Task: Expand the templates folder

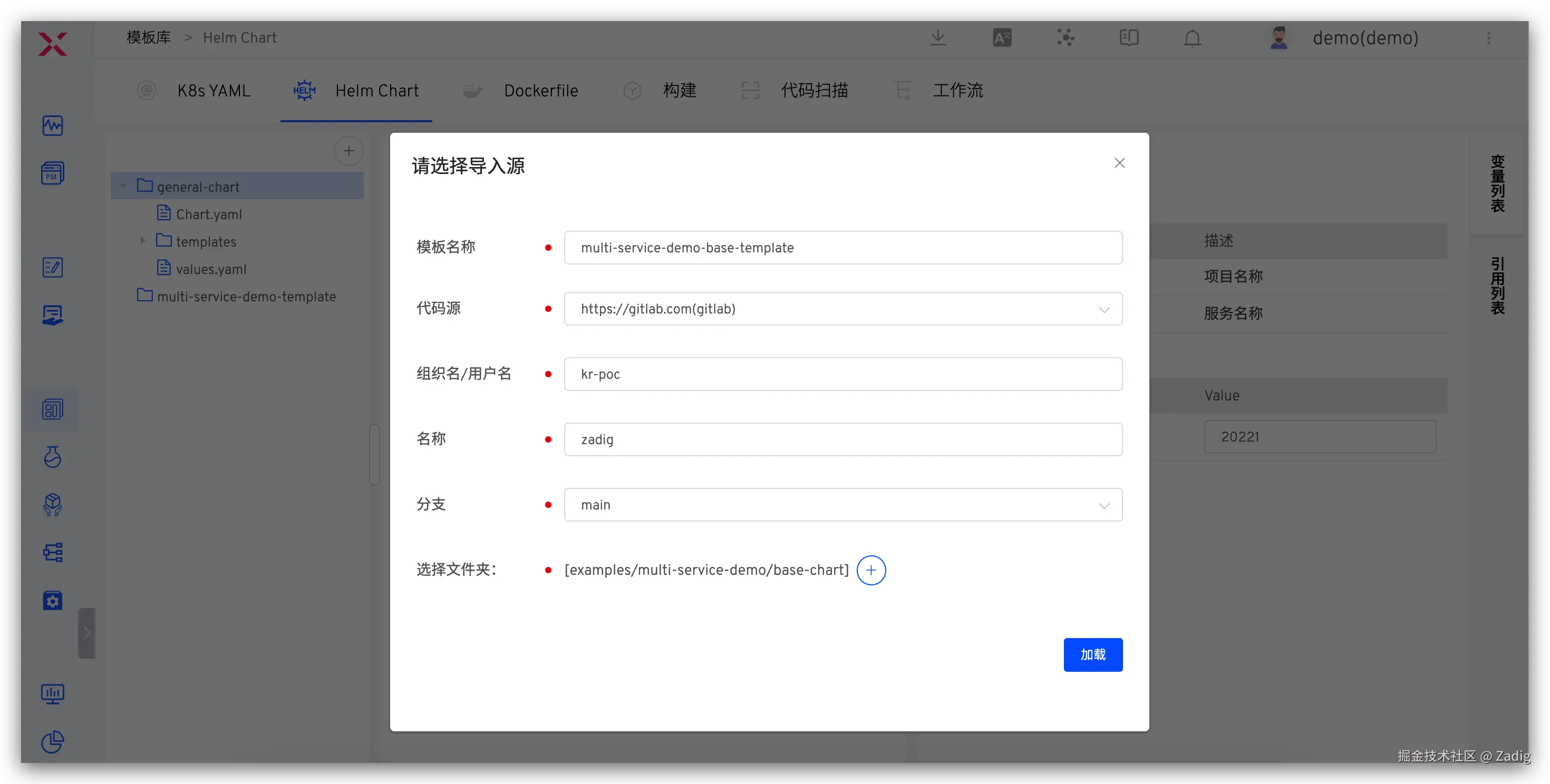Action: click(x=142, y=241)
